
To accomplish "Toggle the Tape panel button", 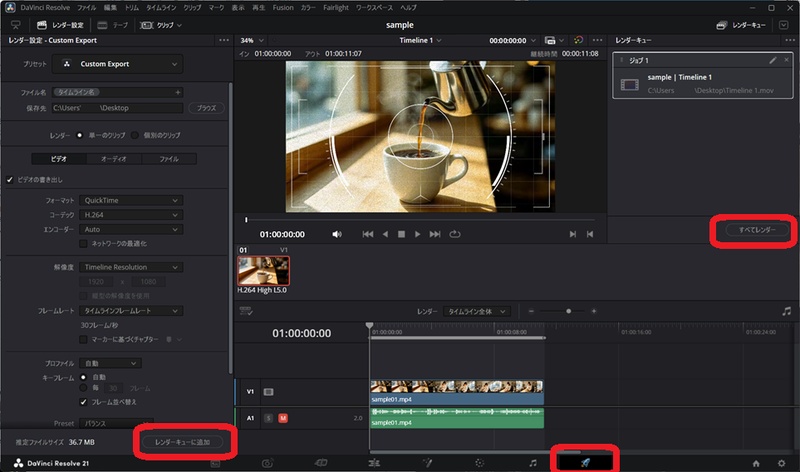I will 113,25.
